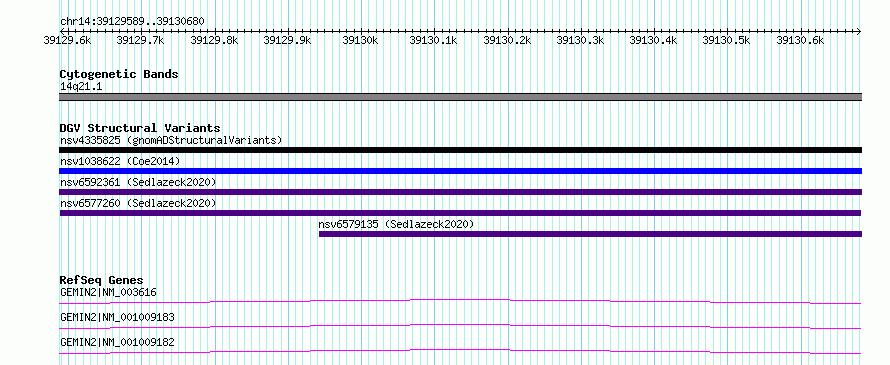The image size is (890, 365).
Task: Click the chr14:39129589..39130680 region label
Action: pyautogui.click(x=132, y=21)
